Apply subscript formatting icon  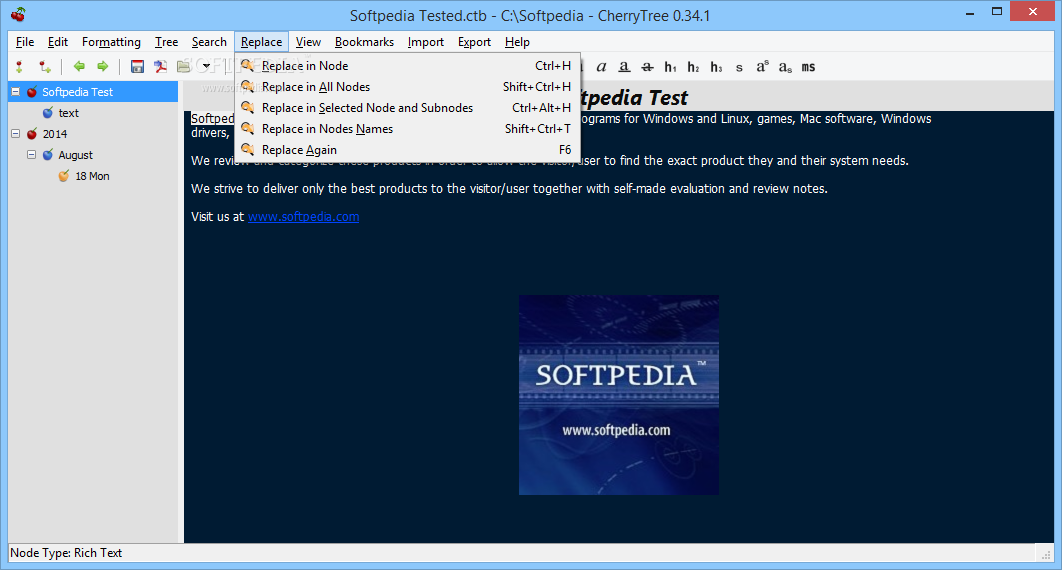(786, 66)
